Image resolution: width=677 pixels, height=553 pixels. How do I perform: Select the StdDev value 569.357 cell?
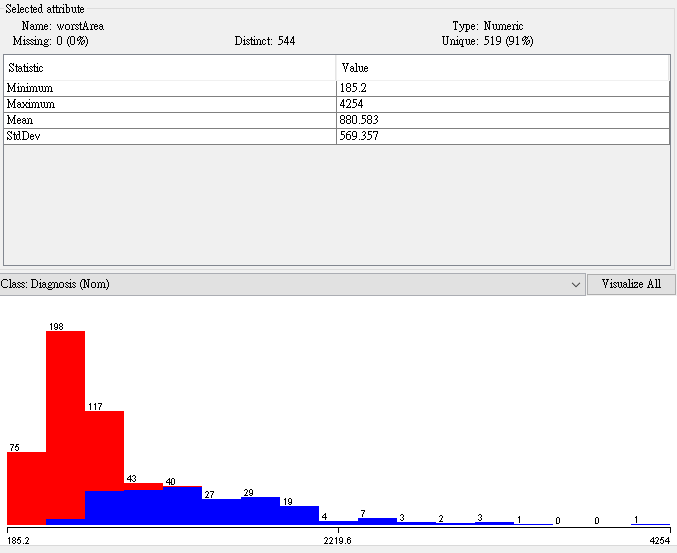click(503, 136)
